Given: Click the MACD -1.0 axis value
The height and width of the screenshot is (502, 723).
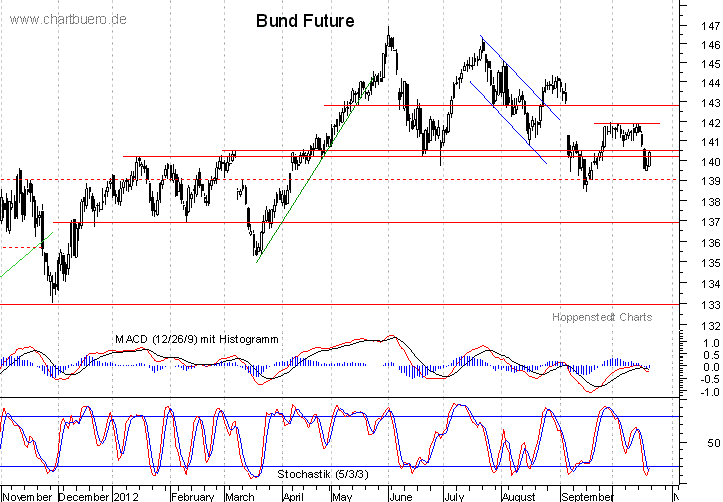Looking at the screenshot, I should coord(709,392).
